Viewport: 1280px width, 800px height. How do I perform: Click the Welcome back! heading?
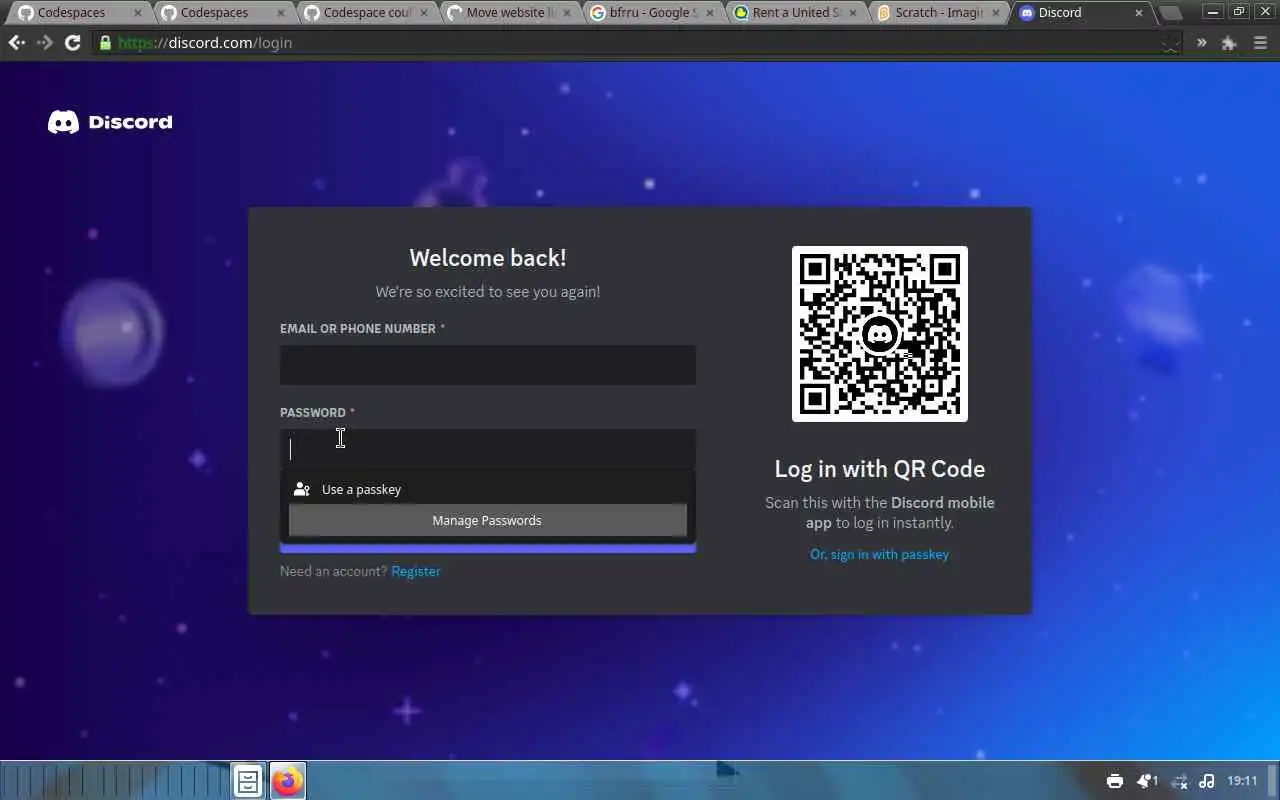pyautogui.click(x=488, y=258)
